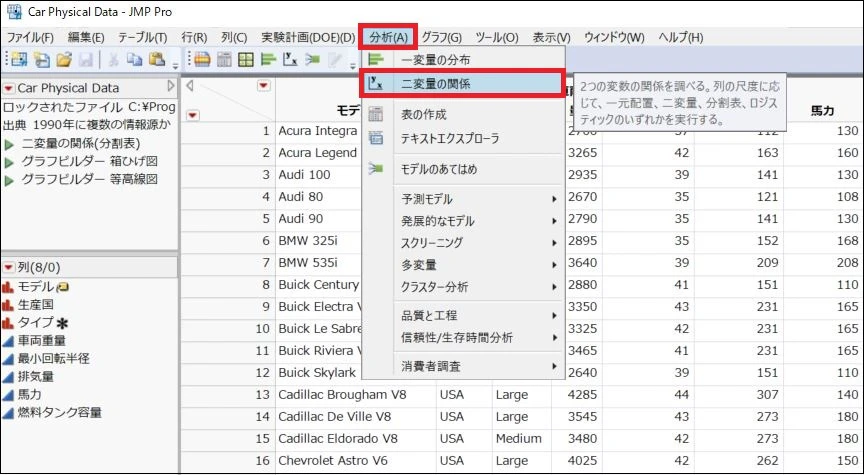Click the Distribution icon in toolbar
This screenshot has width=864, height=475.
click(x=268, y=60)
